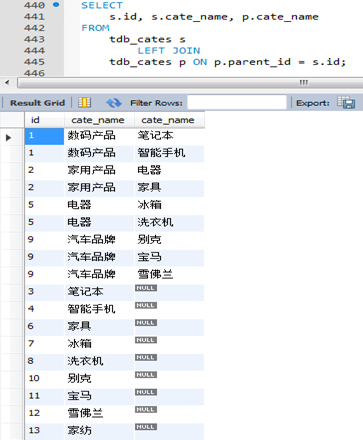This screenshot has width=363, height=440.
Task: Select the NULL cell in row id 4
Action: click(169, 310)
